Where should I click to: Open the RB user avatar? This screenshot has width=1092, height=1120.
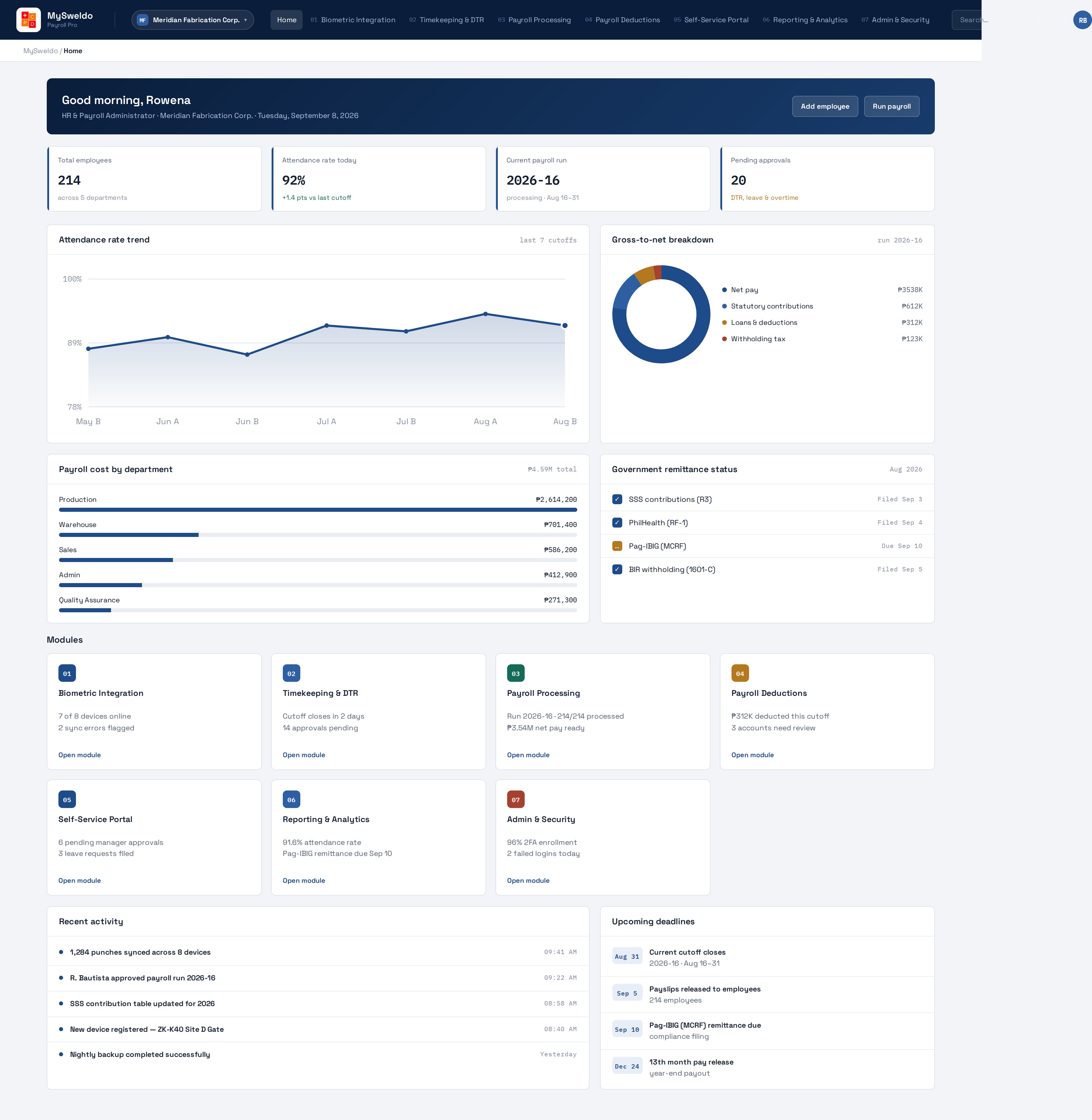pyautogui.click(x=1082, y=20)
